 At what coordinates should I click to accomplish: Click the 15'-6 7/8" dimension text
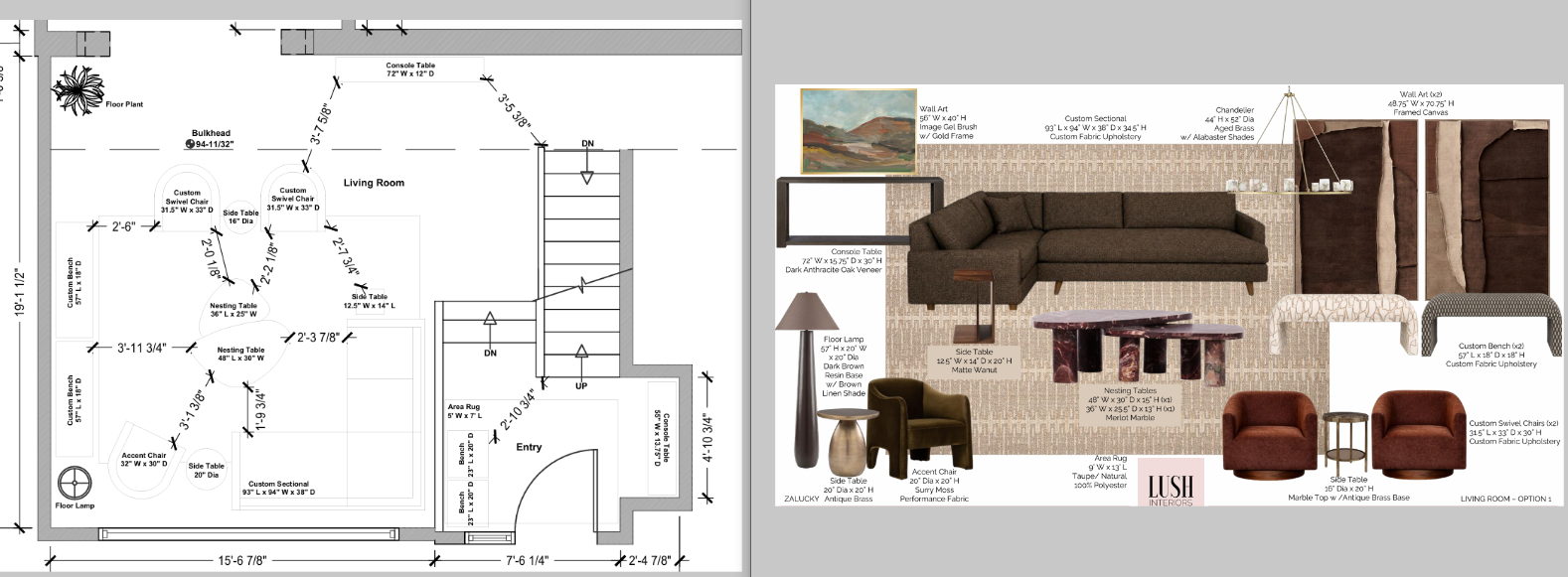pyautogui.click(x=242, y=561)
